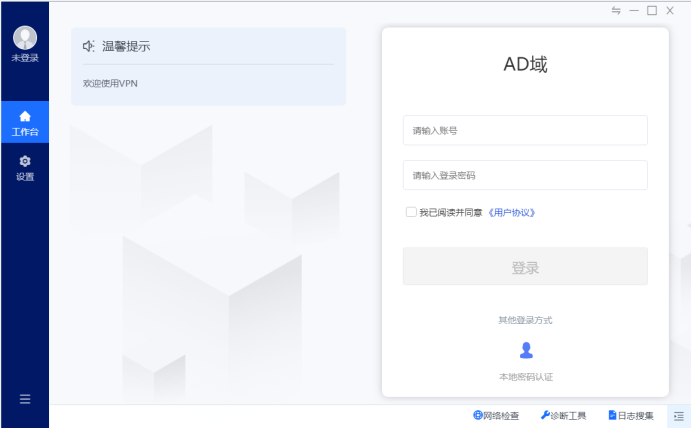Click the 温馨提示 title text
The height and width of the screenshot is (429, 692).
(126, 46)
